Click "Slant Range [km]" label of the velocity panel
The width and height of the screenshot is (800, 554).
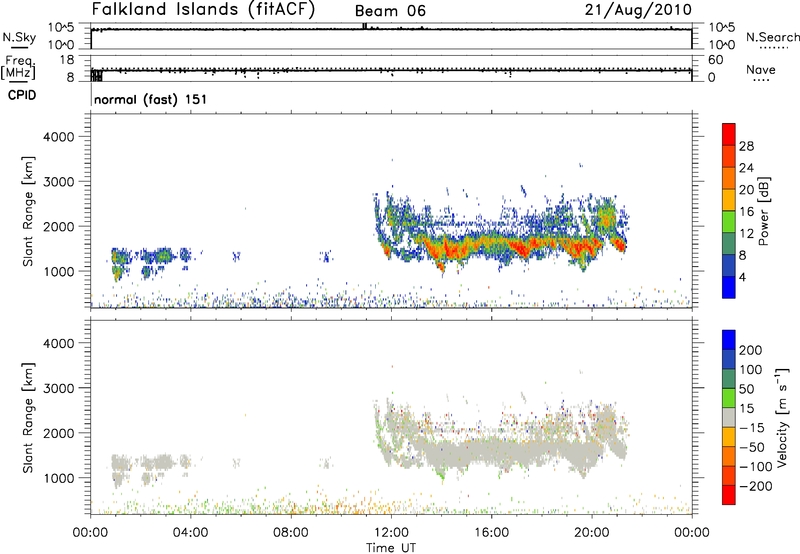coord(28,417)
